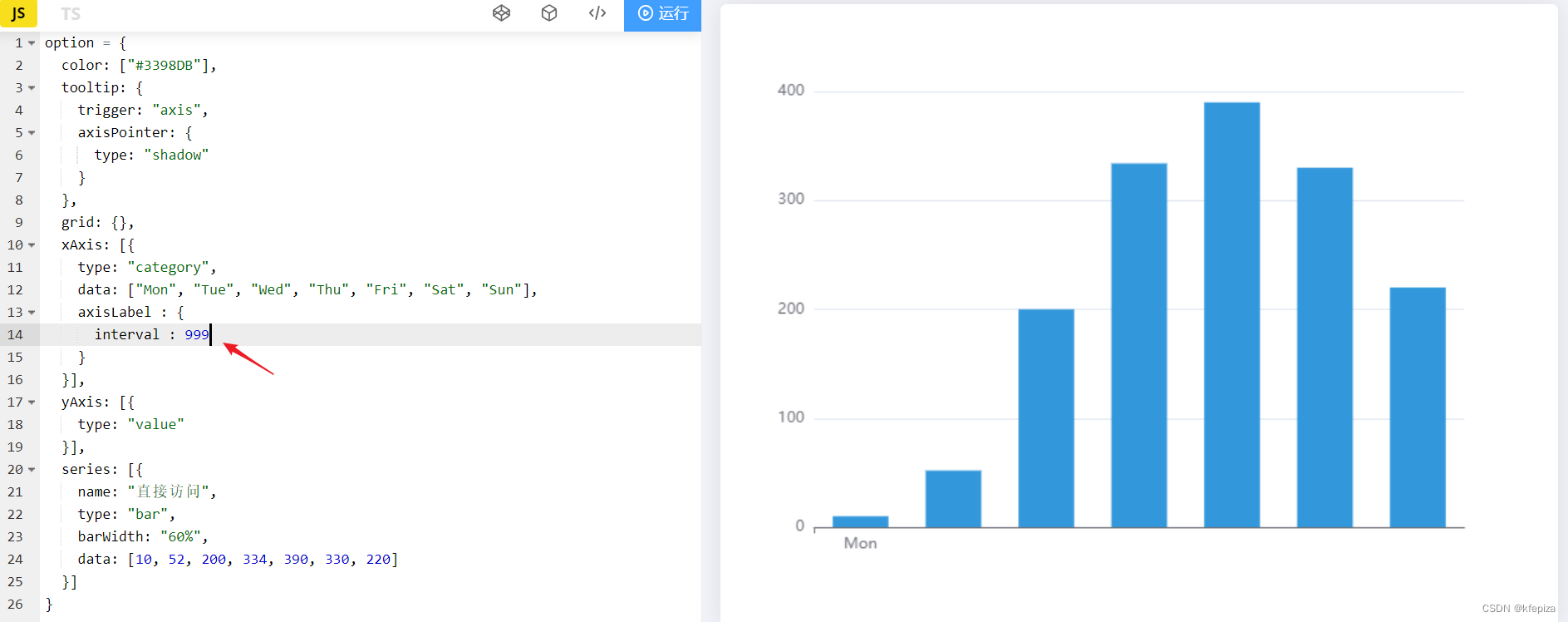Screen dimensions: 1568x622
Task: Click the third bar valued 200
Action: click(x=1046, y=418)
